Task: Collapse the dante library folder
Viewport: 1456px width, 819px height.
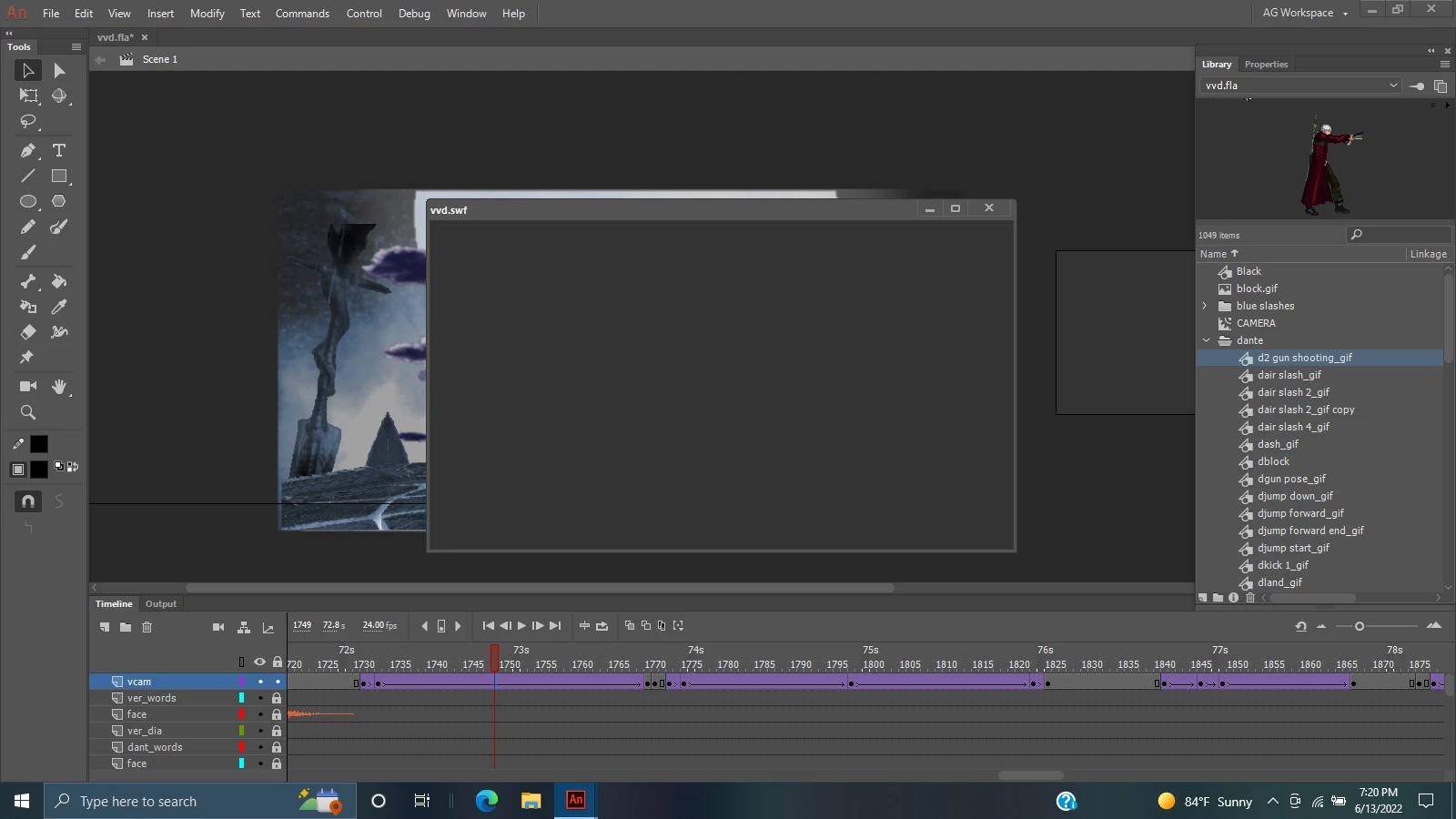Action: point(1206,340)
